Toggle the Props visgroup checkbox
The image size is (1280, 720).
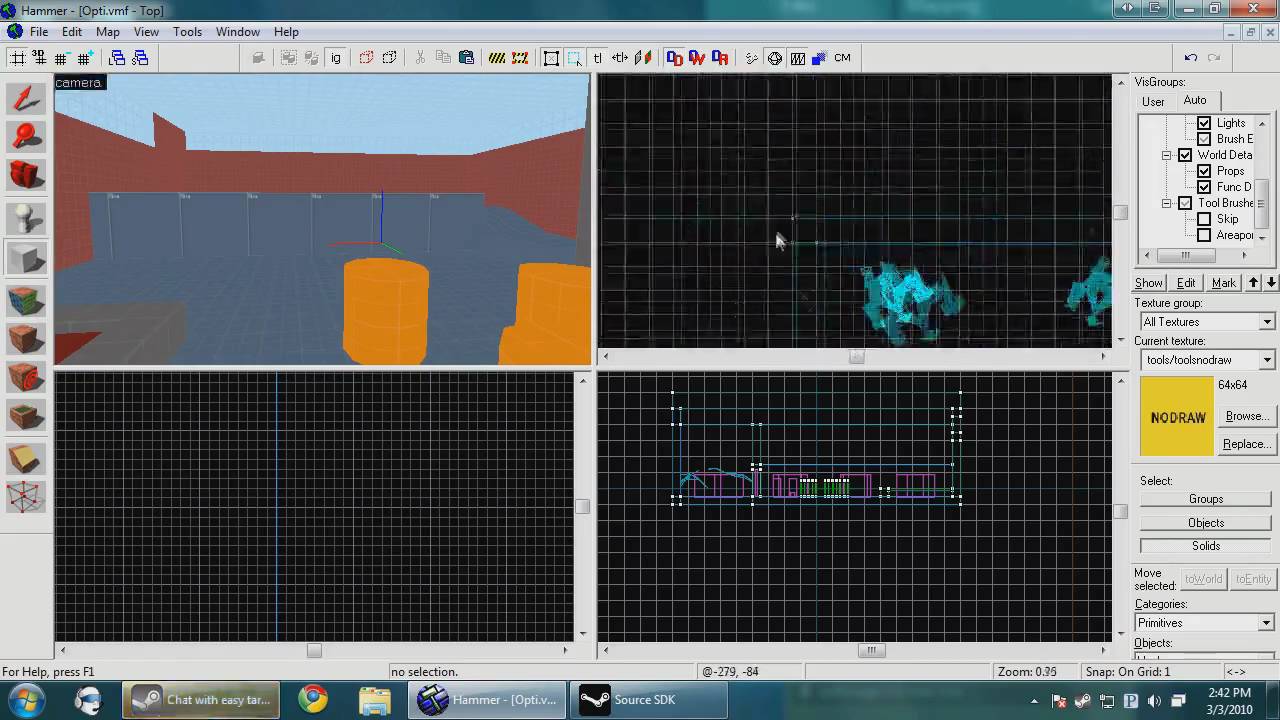pos(1204,171)
